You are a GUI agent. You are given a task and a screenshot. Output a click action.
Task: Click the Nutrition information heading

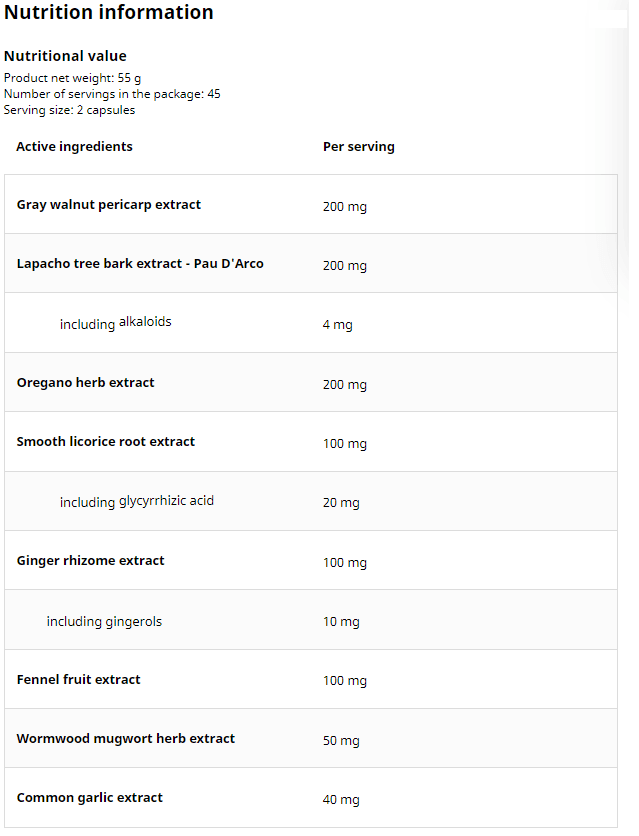click(x=108, y=13)
